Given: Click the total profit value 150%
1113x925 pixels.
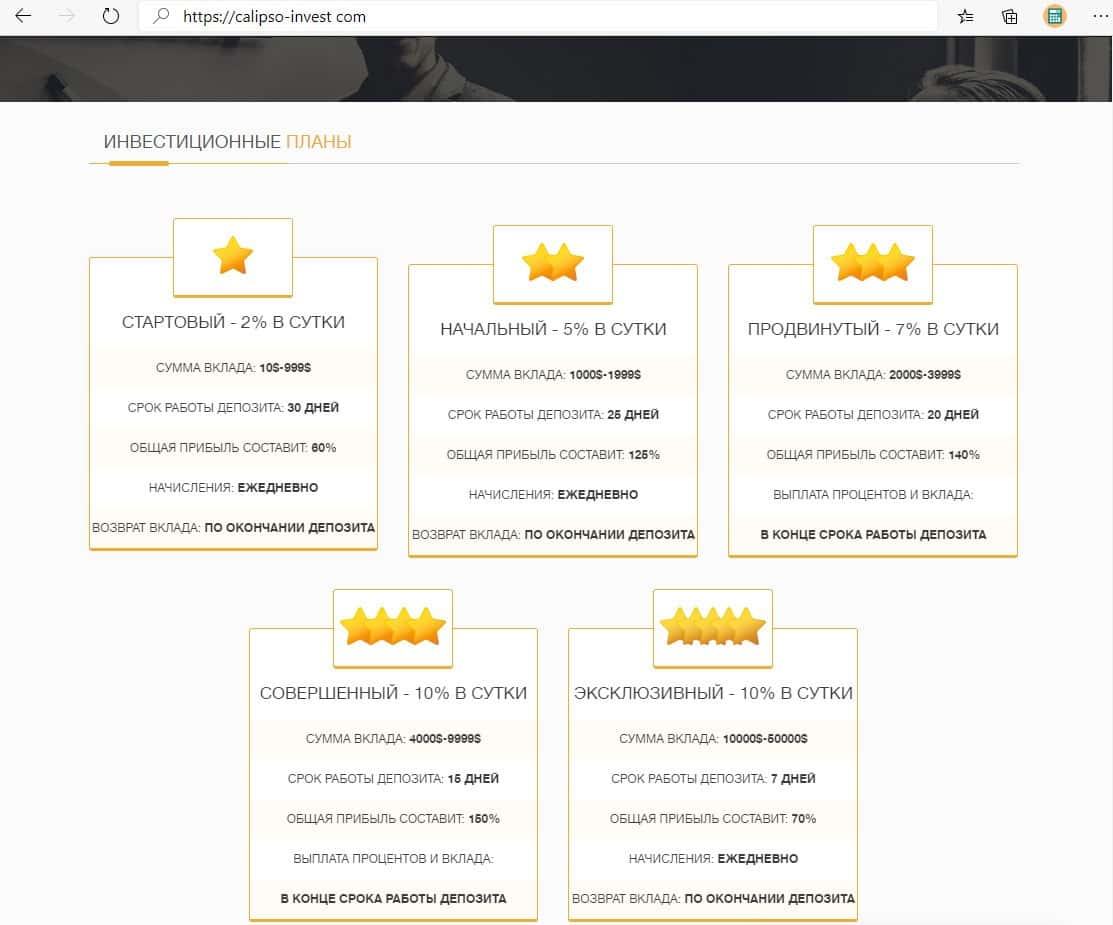Looking at the screenshot, I should click(484, 819).
